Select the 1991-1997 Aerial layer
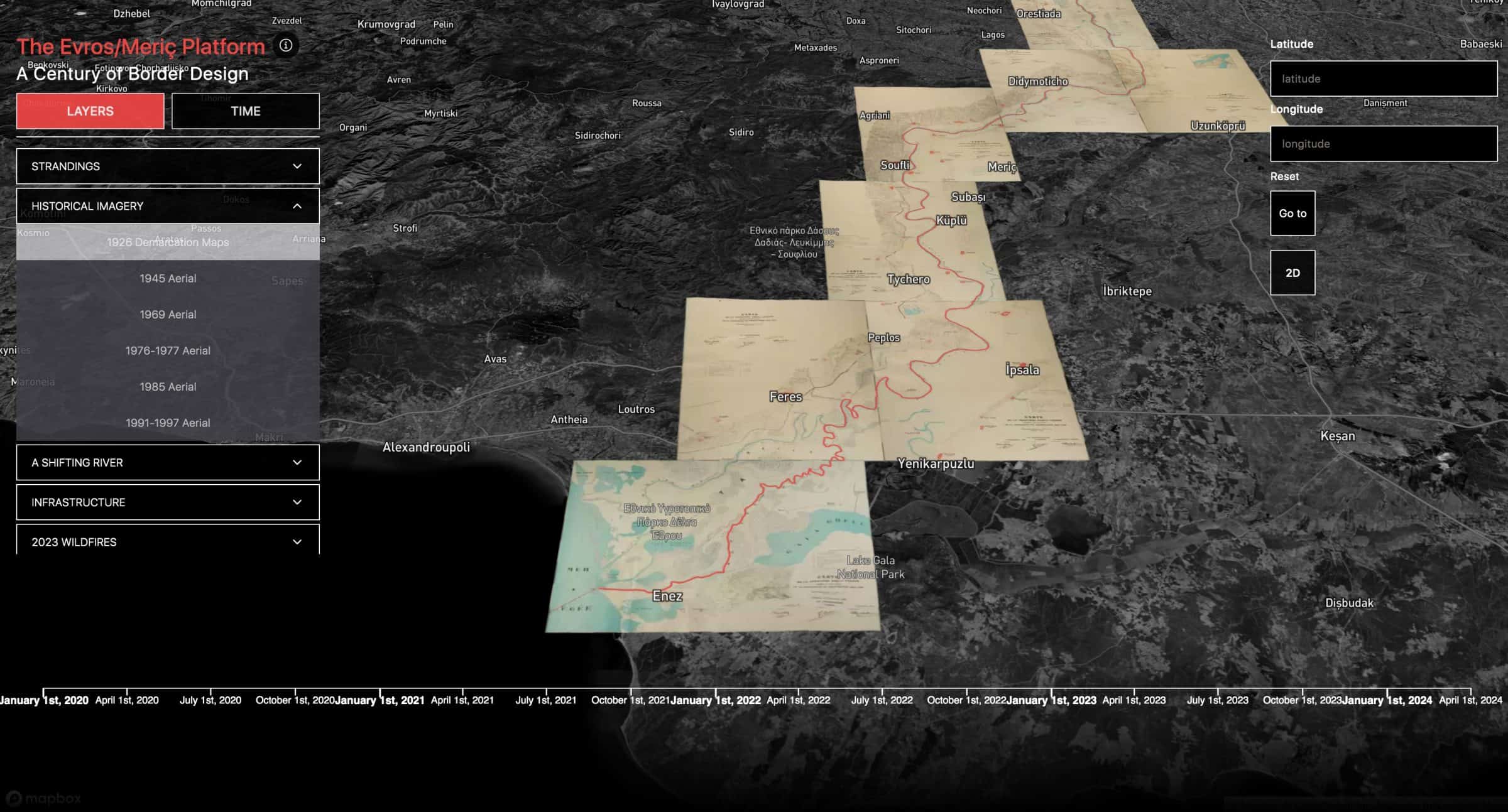This screenshot has height=812, width=1508. tap(167, 423)
